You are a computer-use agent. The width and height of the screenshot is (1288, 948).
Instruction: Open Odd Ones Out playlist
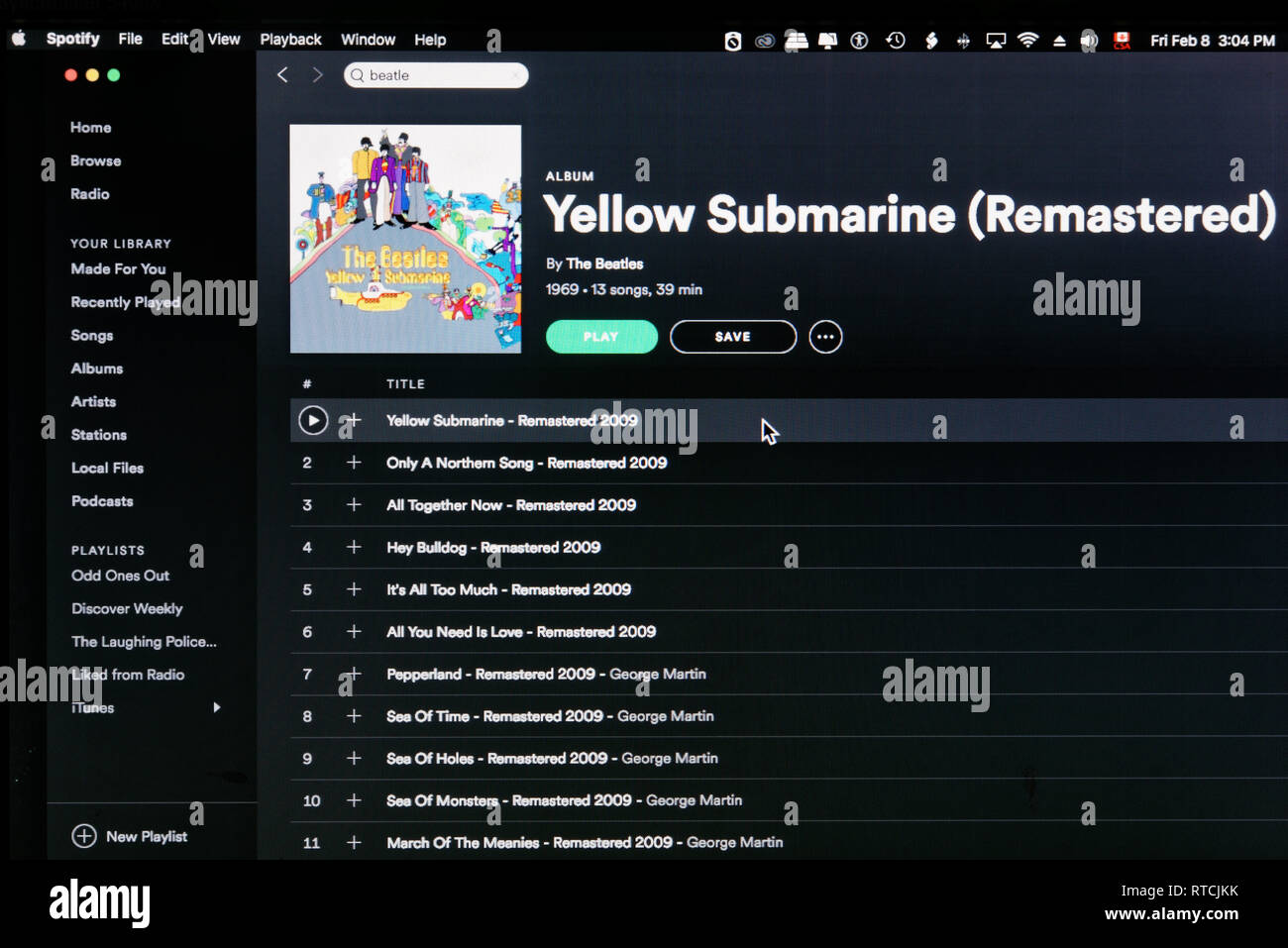point(120,576)
